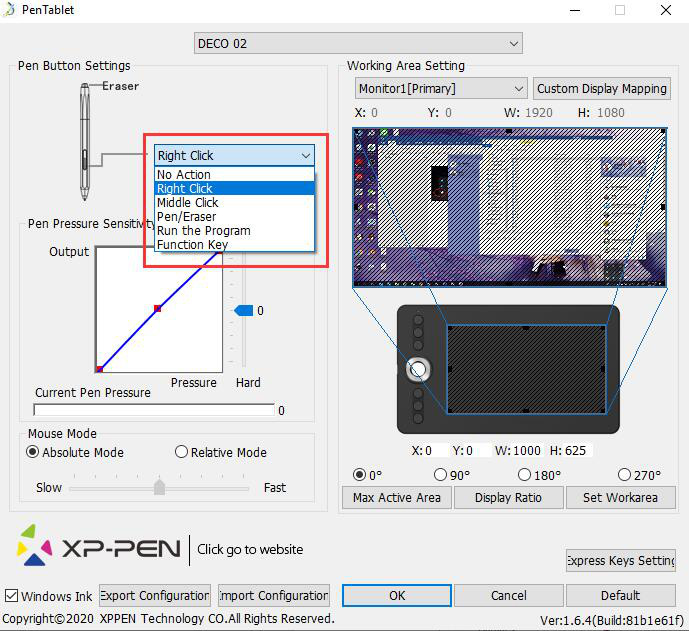Click the Custom Display Mapping button
Viewport: 689px width, 631px height.
click(x=601, y=89)
